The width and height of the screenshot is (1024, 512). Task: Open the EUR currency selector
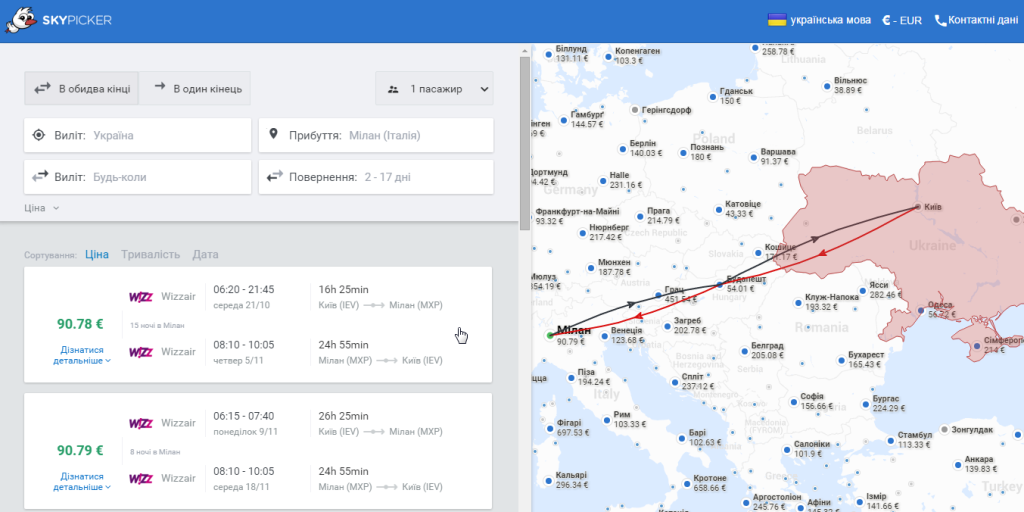pyautogui.click(x=902, y=20)
